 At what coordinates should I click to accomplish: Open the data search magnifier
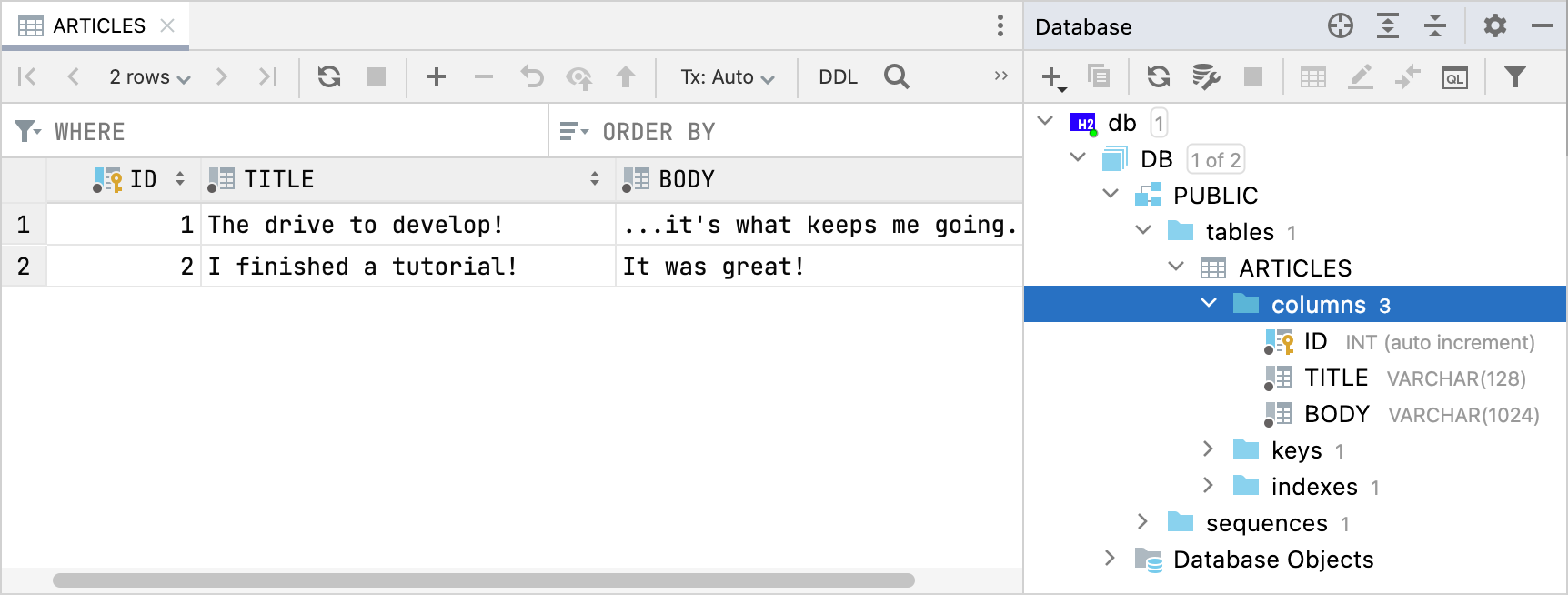tap(897, 76)
